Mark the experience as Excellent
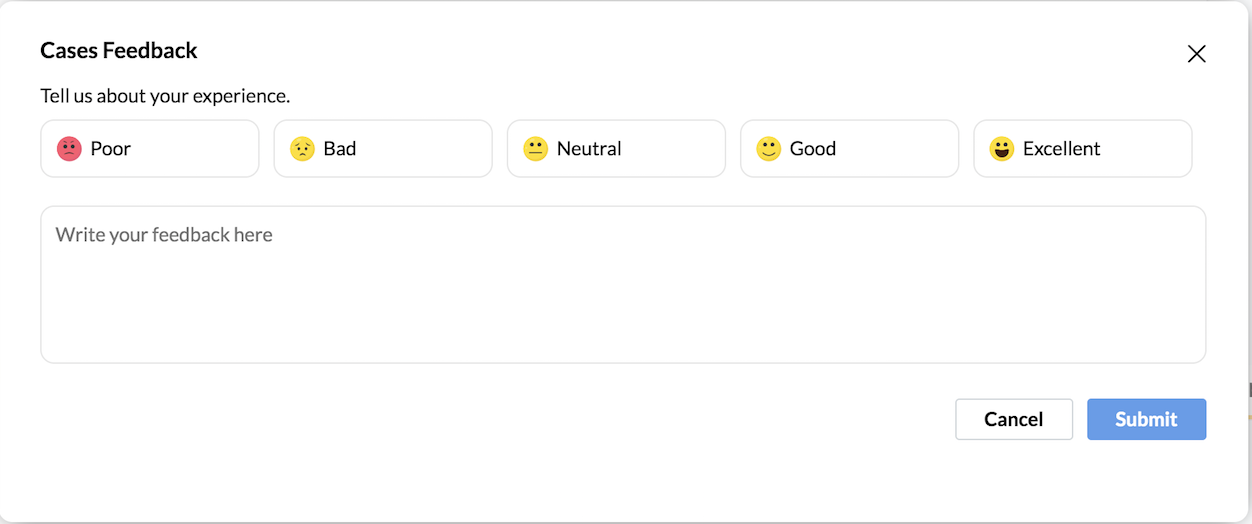The height and width of the screenshot is (524, 1252). [1083, 149]
